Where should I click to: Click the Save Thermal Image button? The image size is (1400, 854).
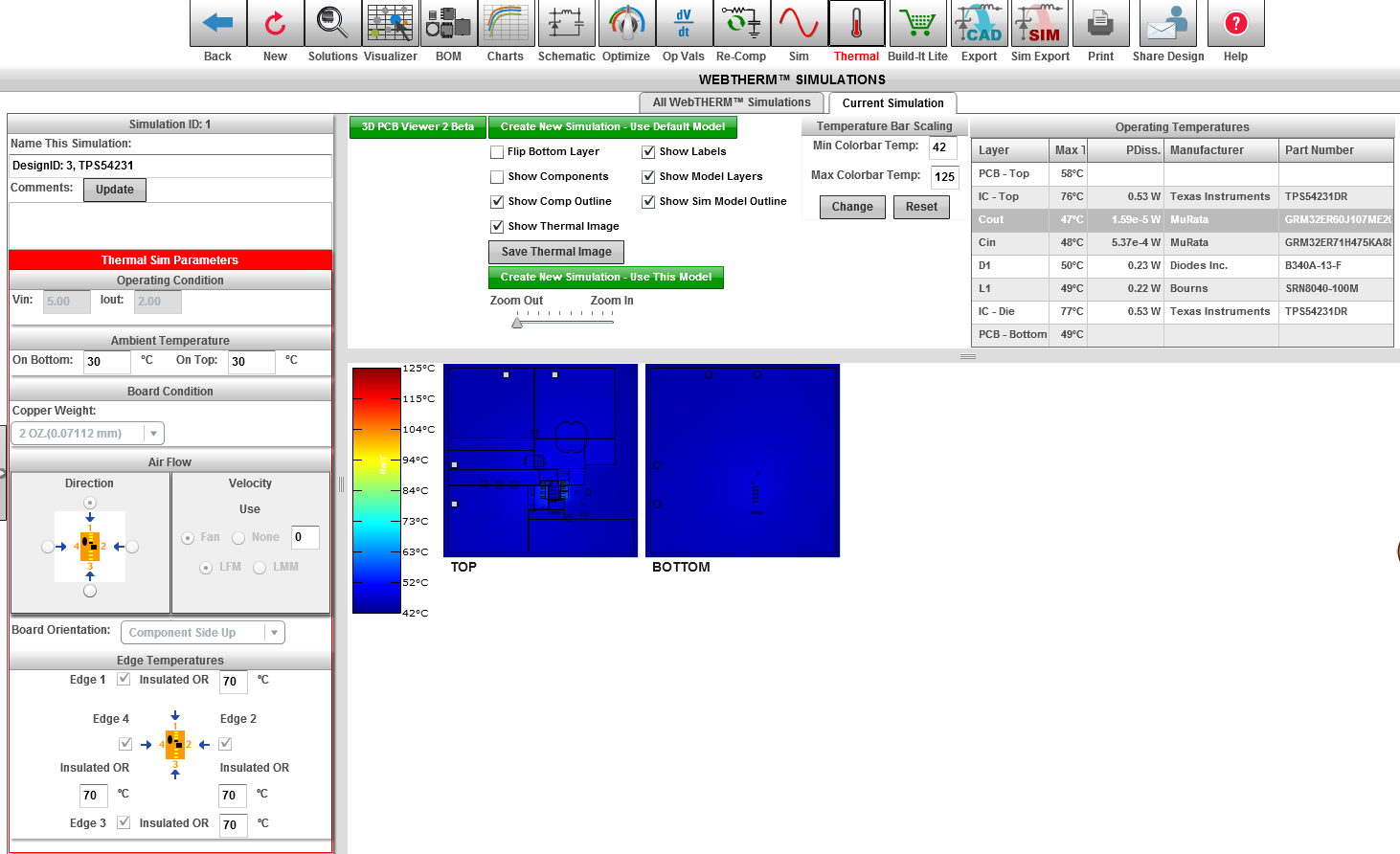pyautogui.click(x=556, y=252)
